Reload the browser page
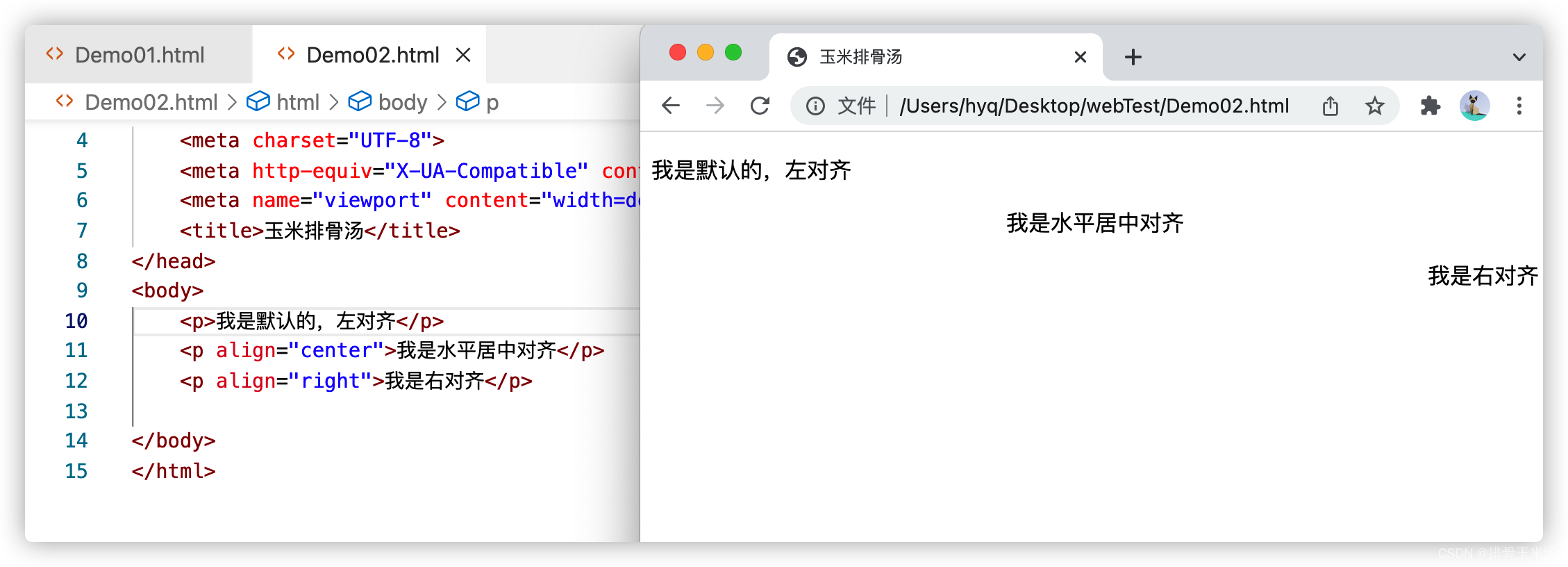The image size is (1568, 567). 760,106
